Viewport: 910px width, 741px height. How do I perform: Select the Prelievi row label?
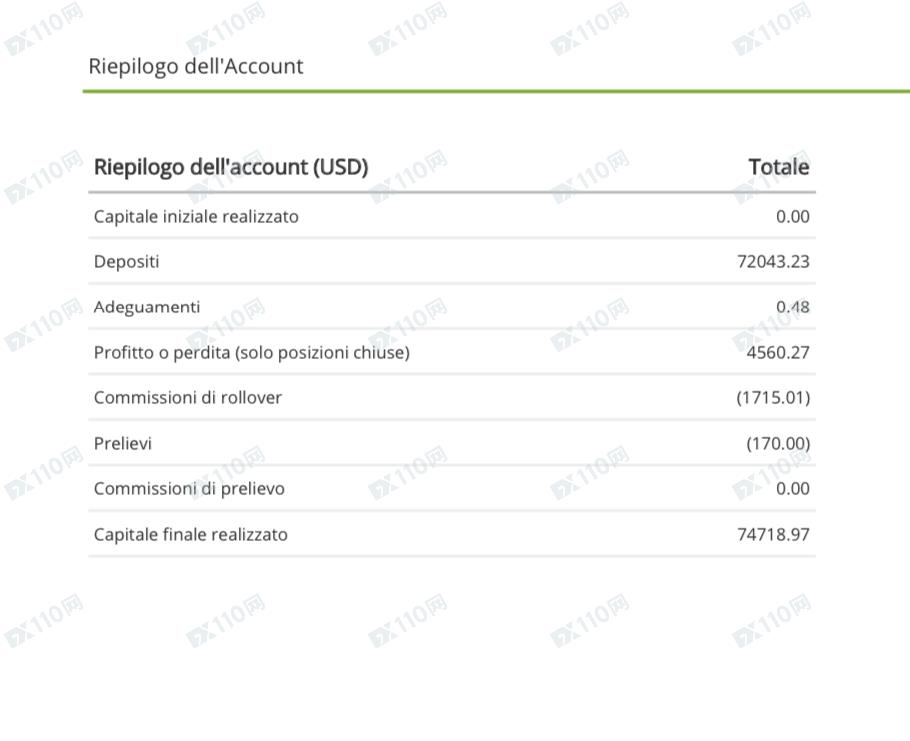click(x=123, y=444)
